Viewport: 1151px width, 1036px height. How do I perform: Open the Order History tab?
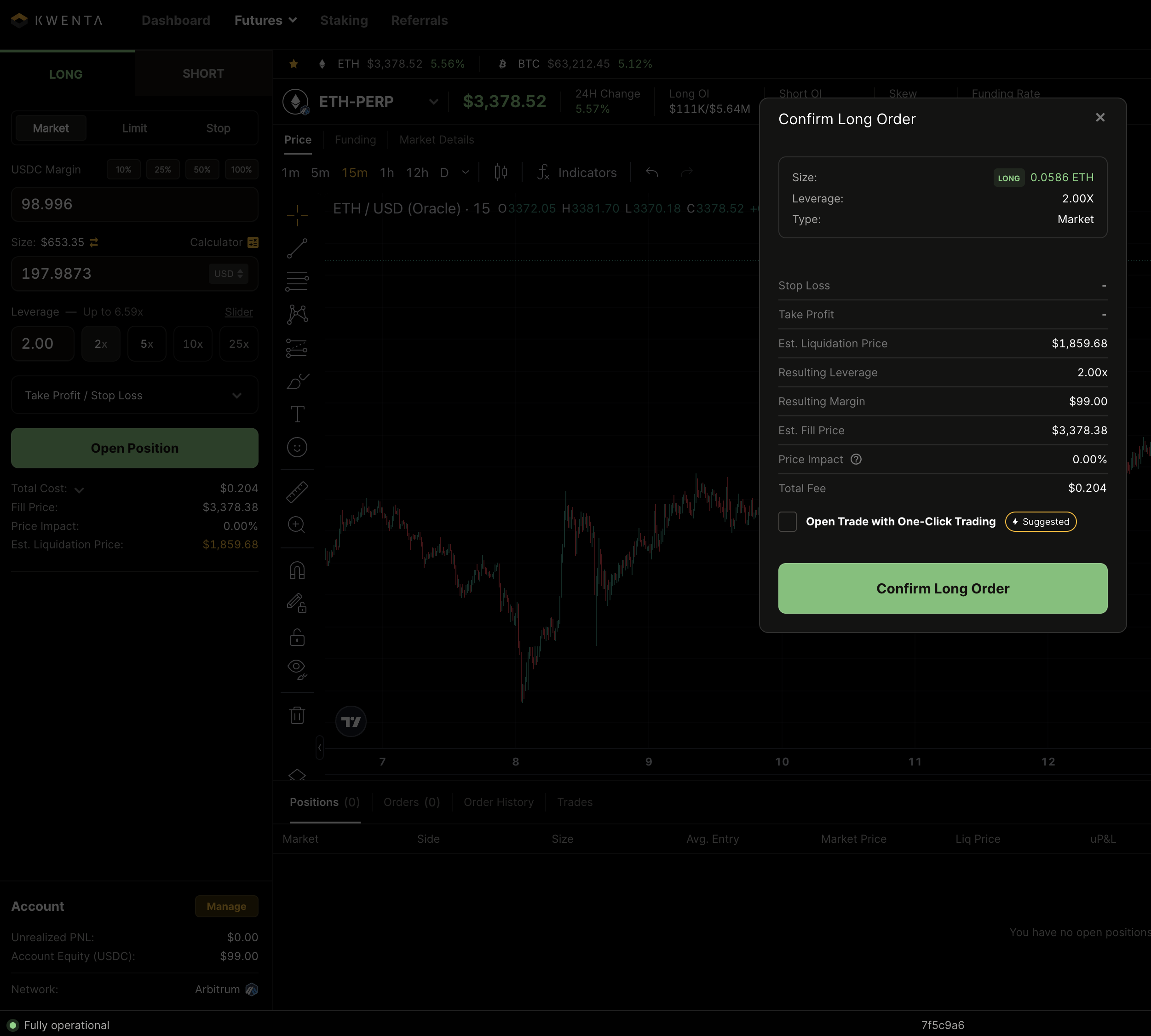[498, 802]
